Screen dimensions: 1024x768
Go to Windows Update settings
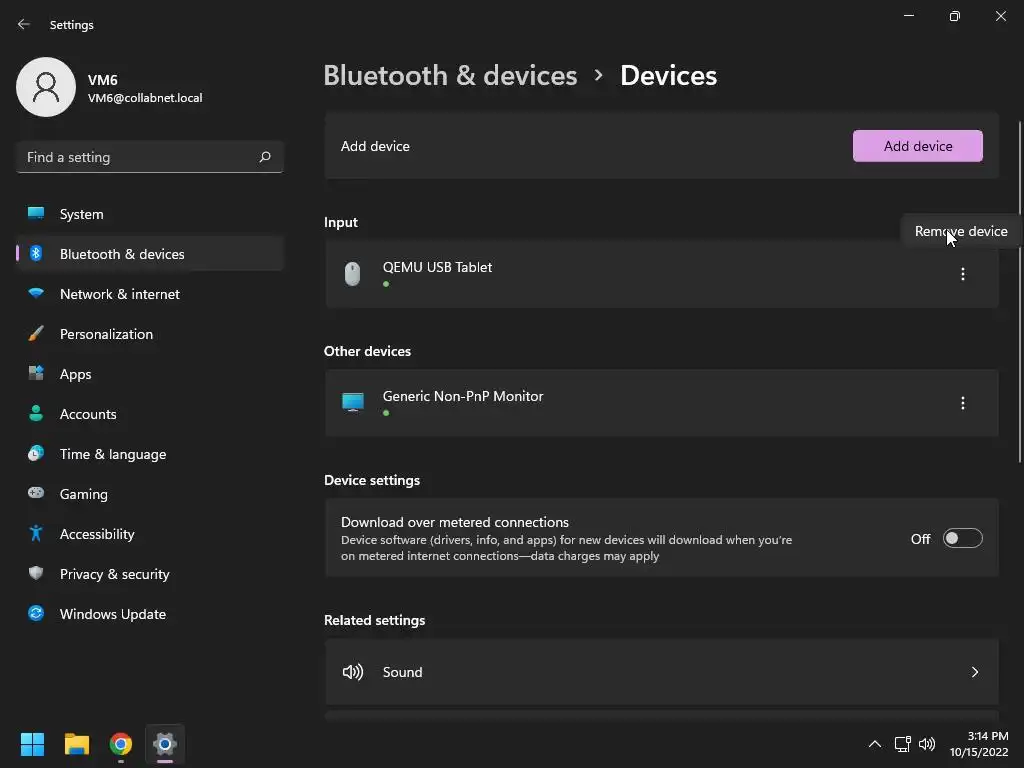pyautogui.click(x=113, y=614)
